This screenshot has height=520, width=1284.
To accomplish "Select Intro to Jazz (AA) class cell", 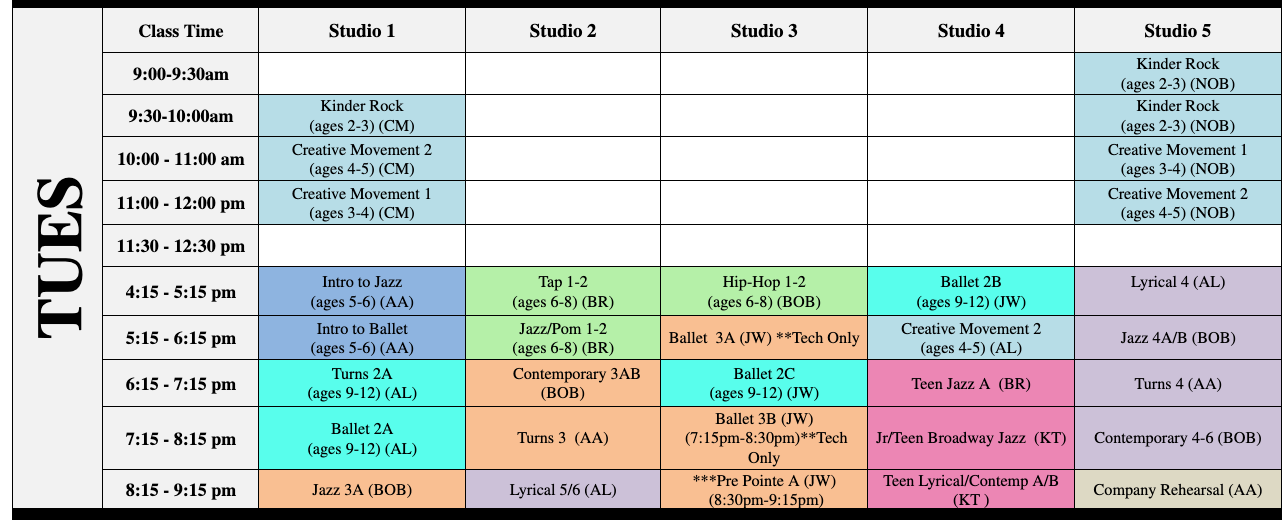I will 362,291.
